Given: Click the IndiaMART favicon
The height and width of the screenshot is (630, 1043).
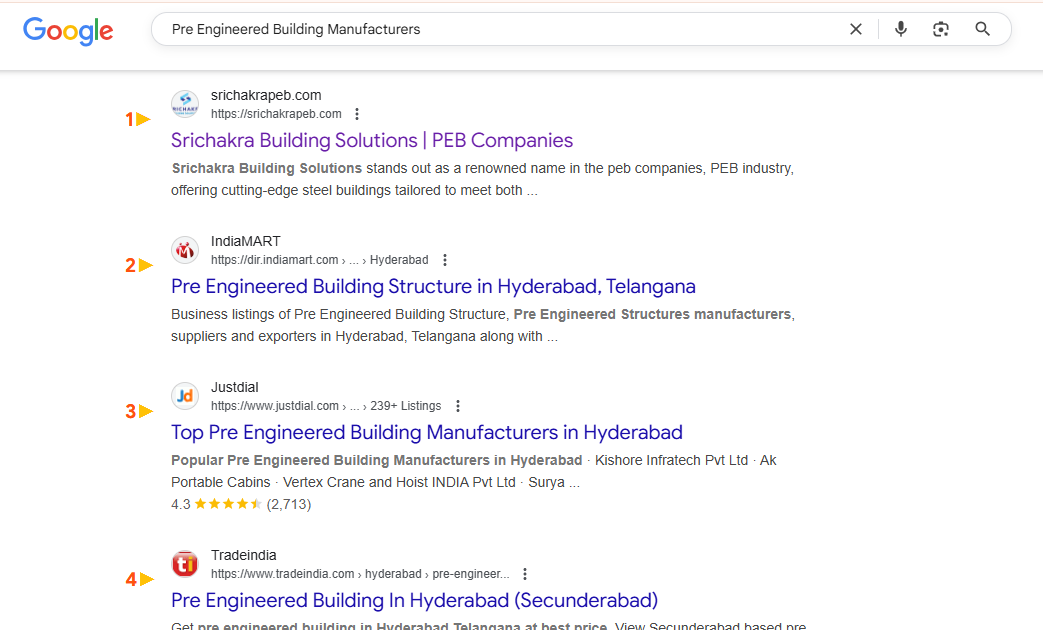Looking at the screenshot, I should coord(185,250).
